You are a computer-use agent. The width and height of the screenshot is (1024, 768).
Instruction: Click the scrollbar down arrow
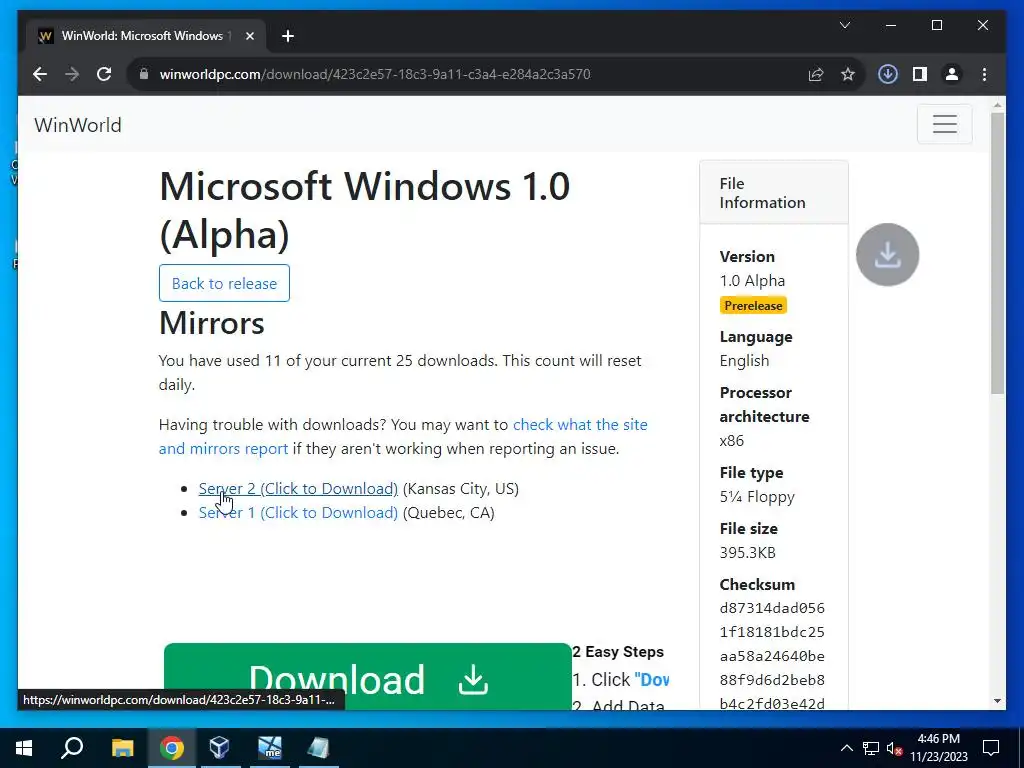(x=997, y=701)
